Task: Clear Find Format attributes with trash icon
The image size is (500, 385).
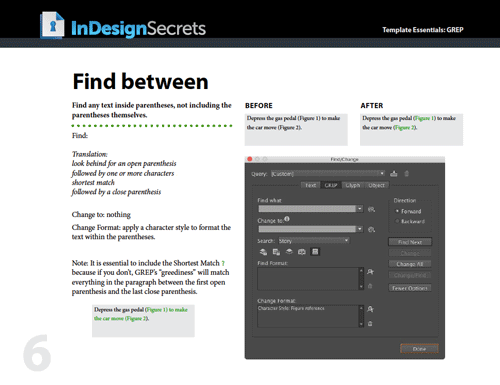Action: point(370,286)
